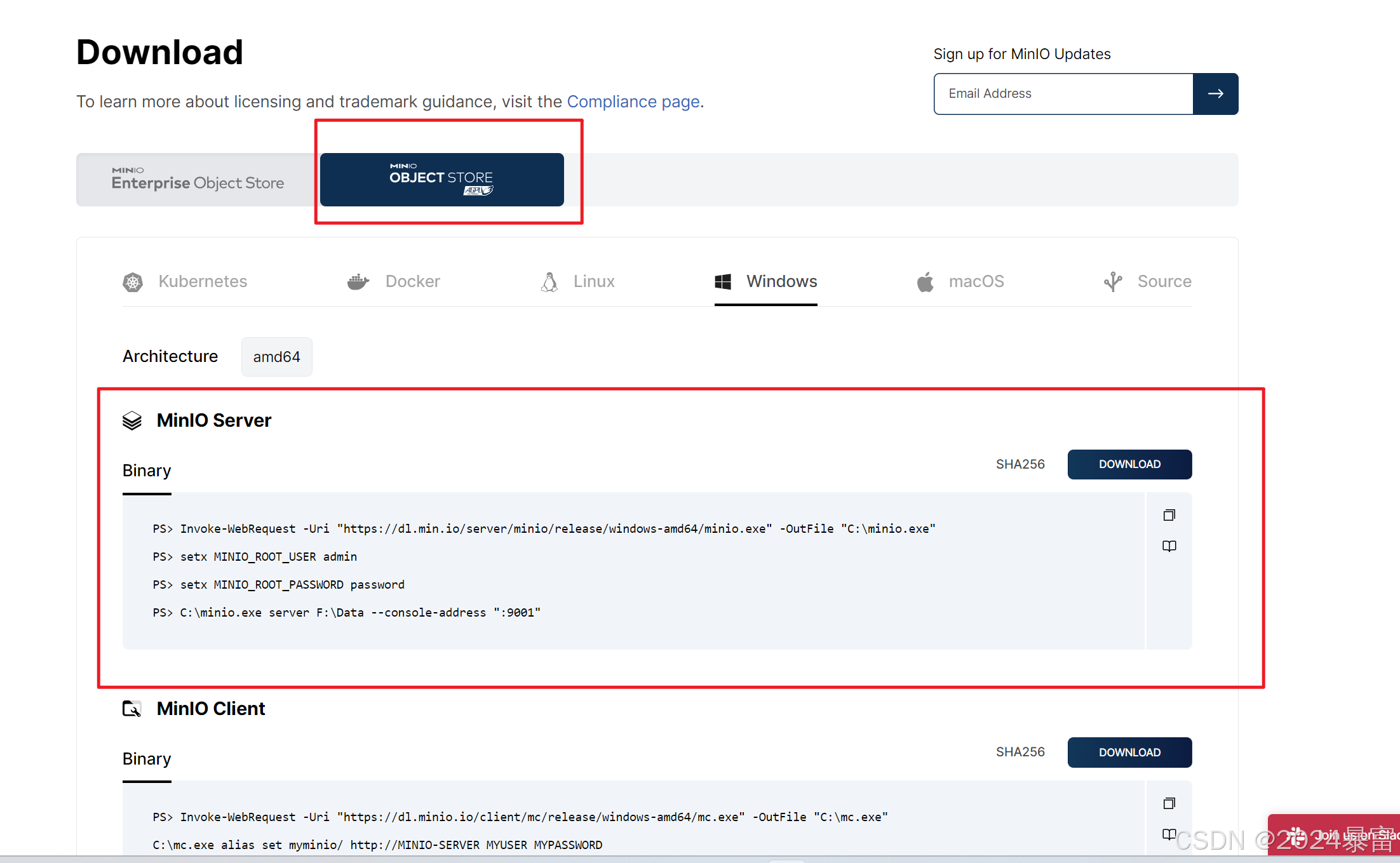This screenshot has height=863, width=1400.
Task: Open the Compliance page link
Action: point(633,102)
